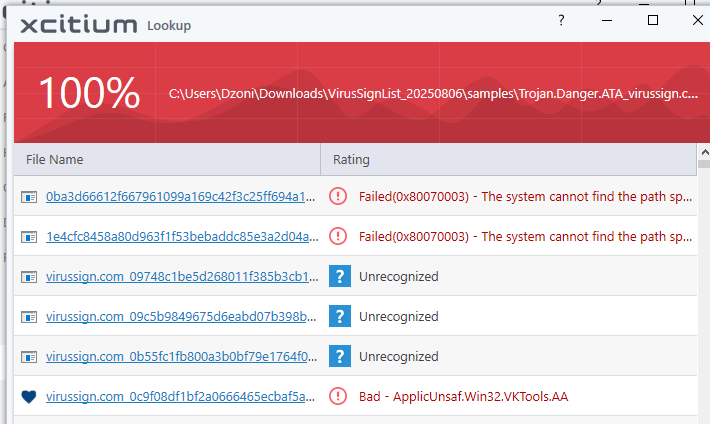Open the 0ba3d66612f667961099a169c42f3c25ff694a1 file link
The width and height of the screenshot is (710, 424).
click(x=181, y=196)
